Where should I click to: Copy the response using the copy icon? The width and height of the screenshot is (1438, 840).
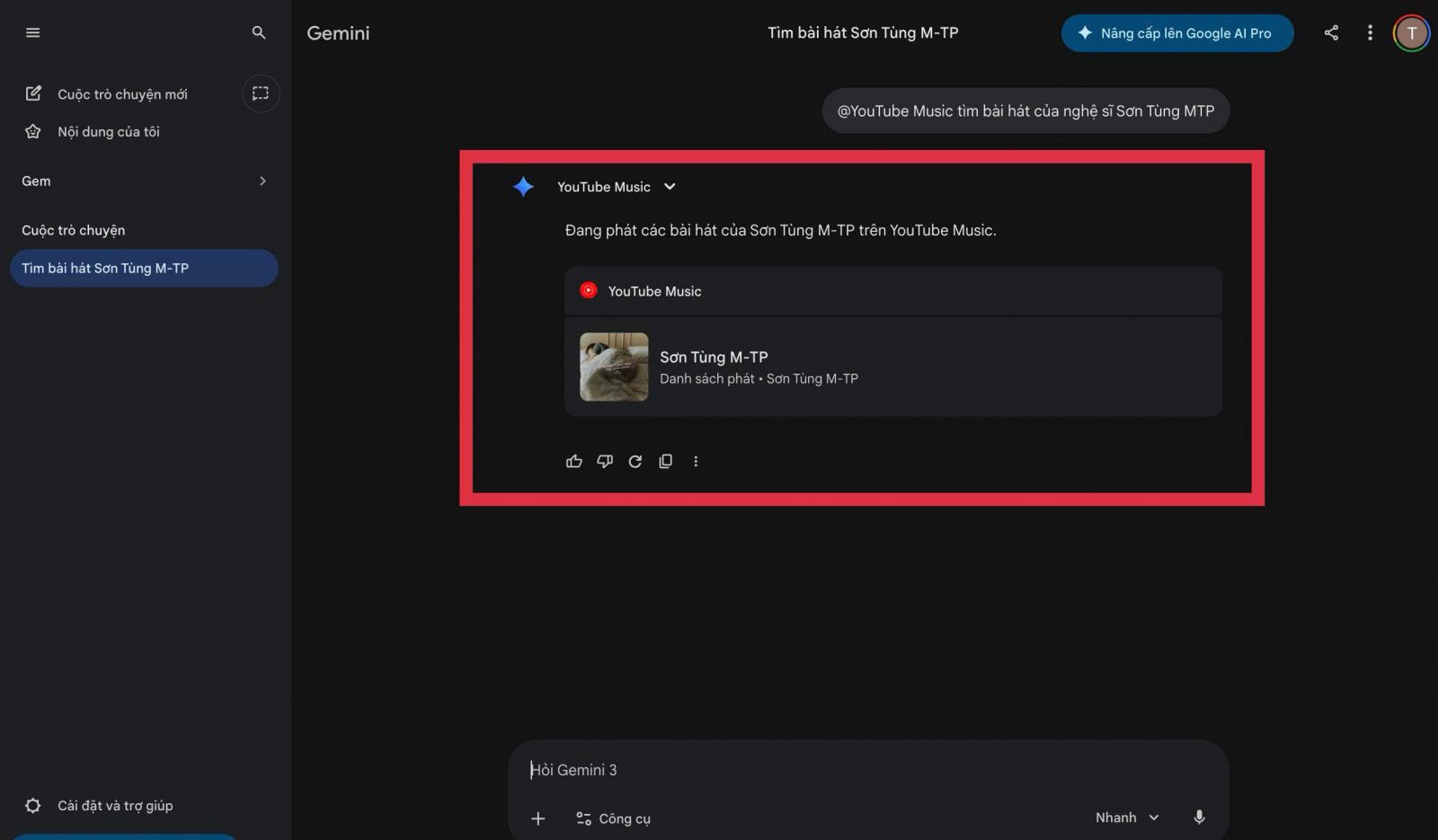tap(666, 461)
